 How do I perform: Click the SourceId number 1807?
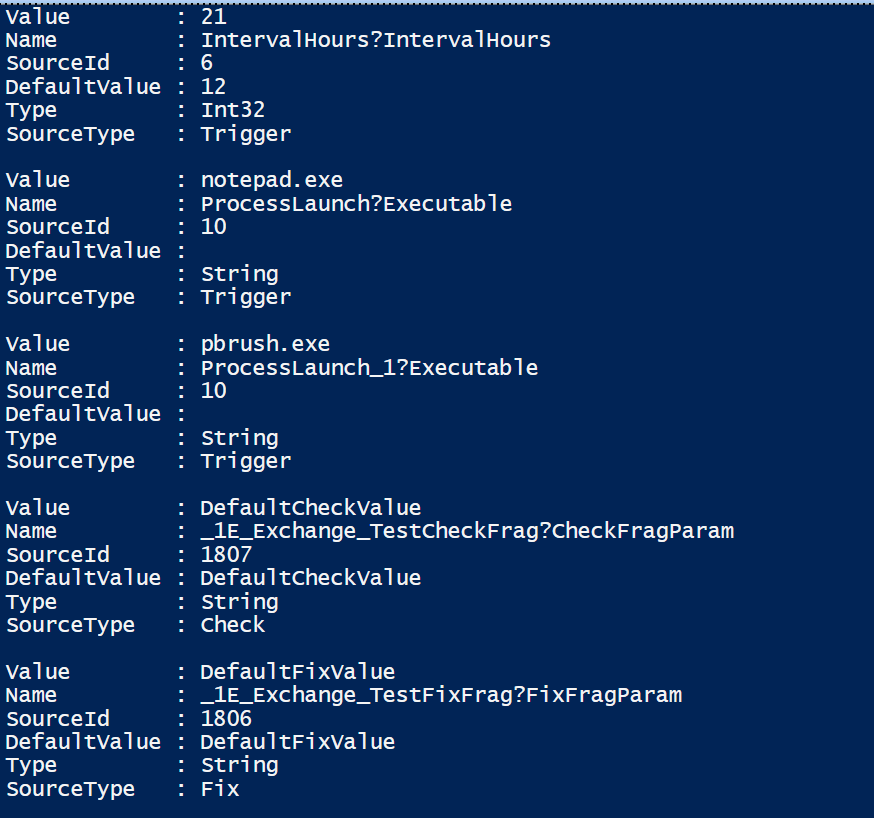[x=226, y=554]
